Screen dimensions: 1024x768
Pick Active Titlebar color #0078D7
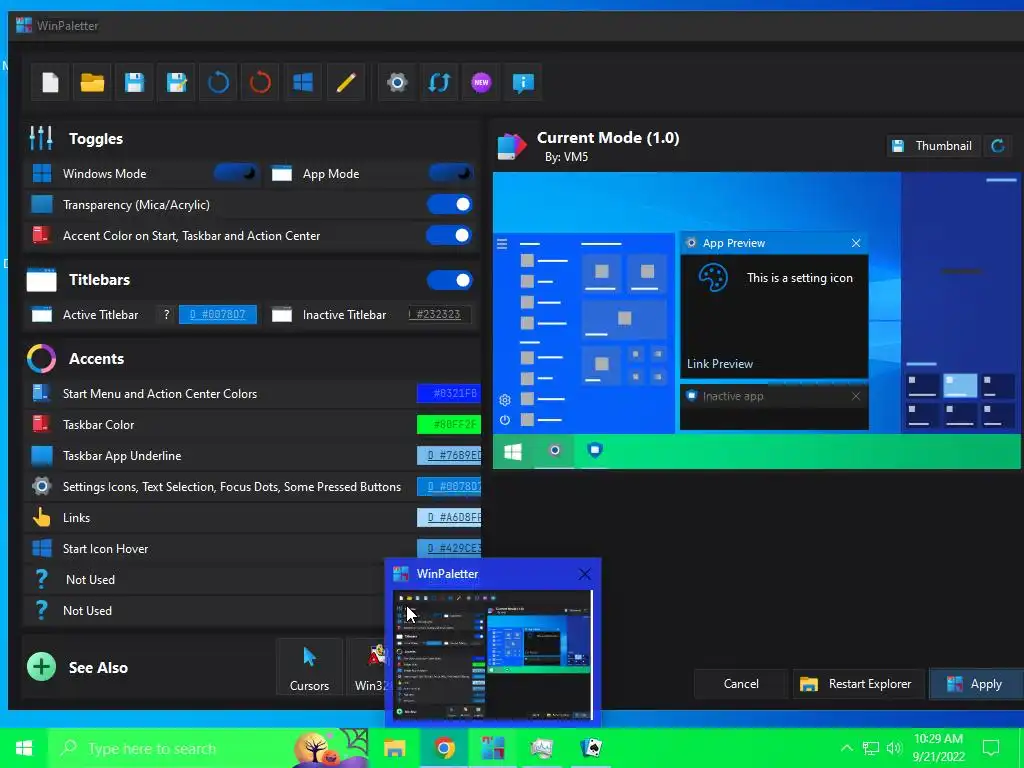click(x=218, y=314)
